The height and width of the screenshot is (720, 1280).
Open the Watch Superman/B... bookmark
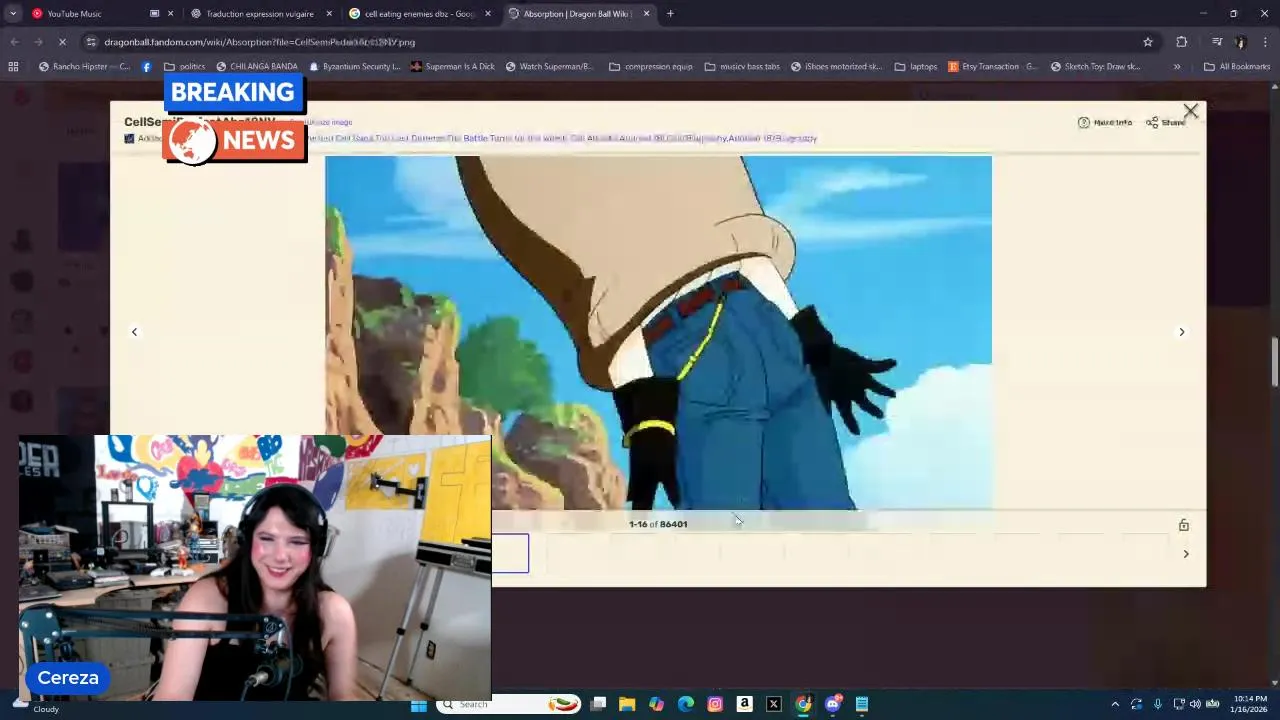[549, 67]
